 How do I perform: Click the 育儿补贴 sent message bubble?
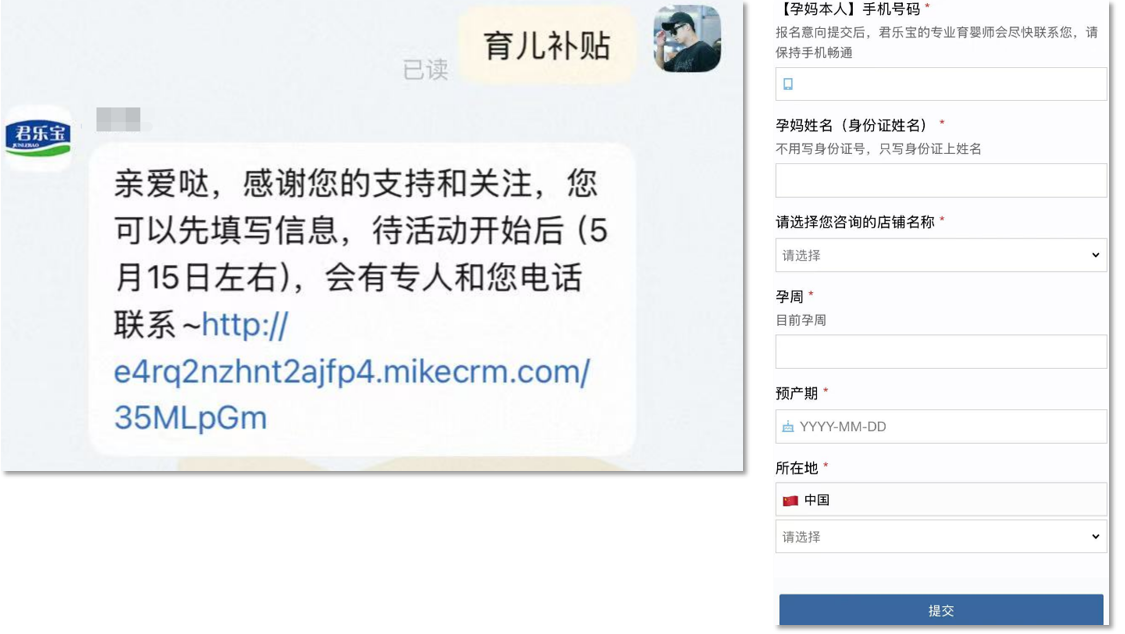pos(547,45)
